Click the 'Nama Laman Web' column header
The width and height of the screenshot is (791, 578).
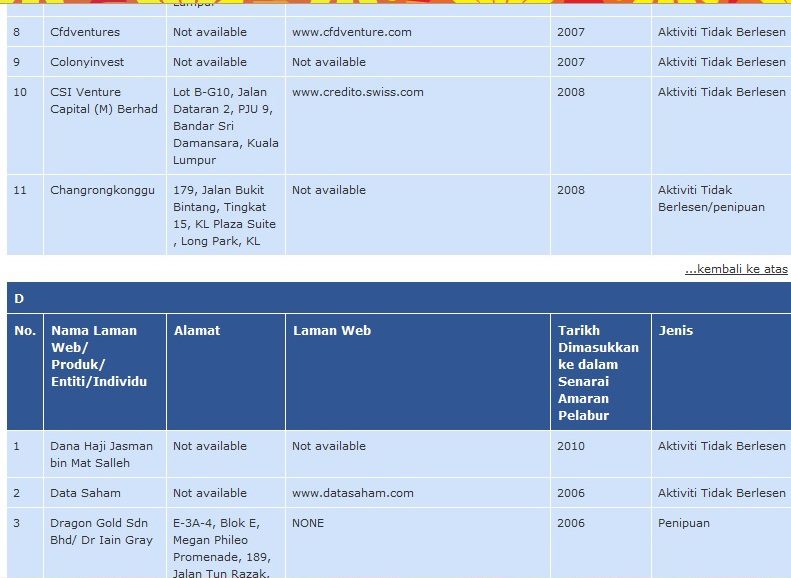99,356
